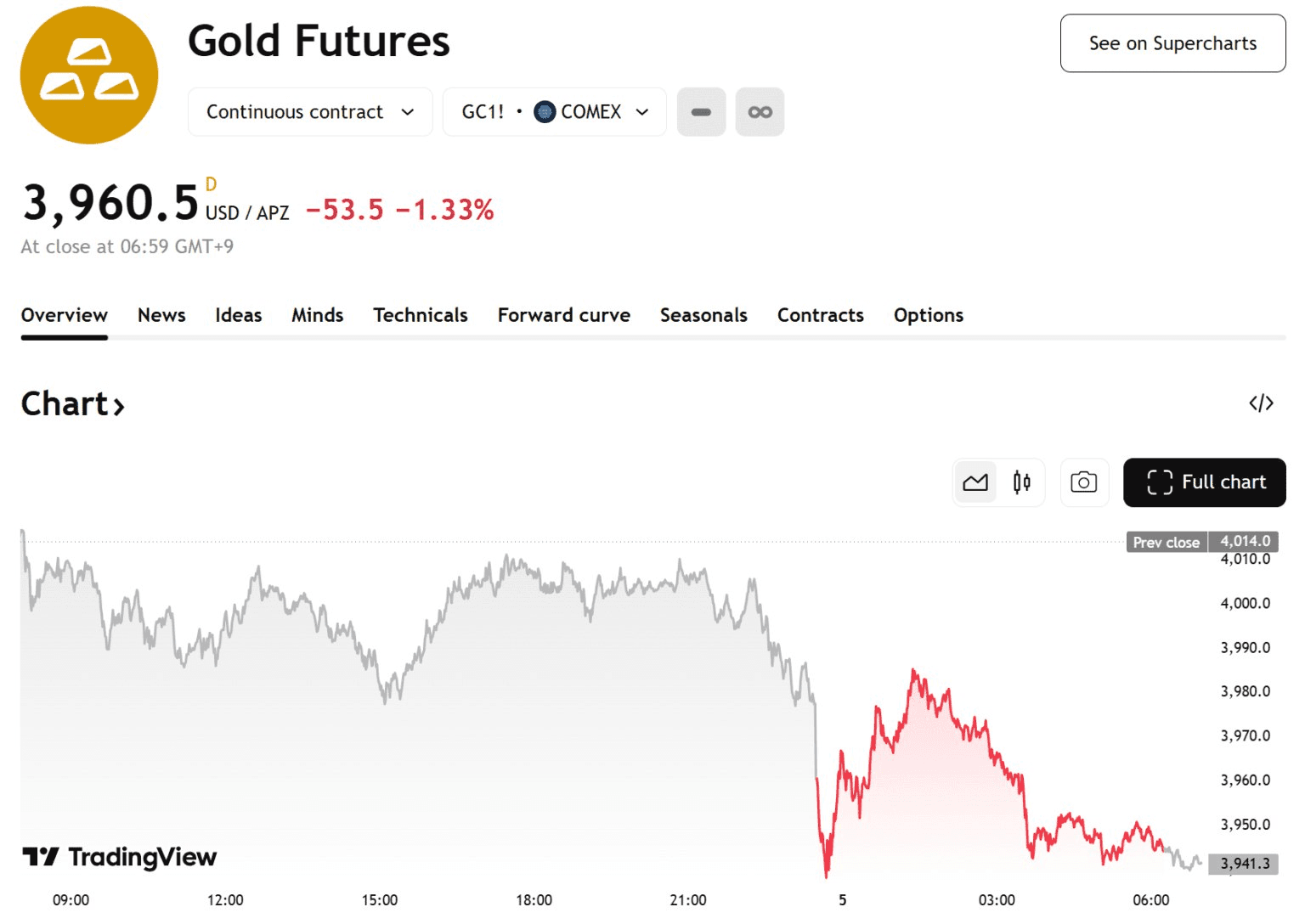
Task: Select the Options tab
Action: [928, 315]
